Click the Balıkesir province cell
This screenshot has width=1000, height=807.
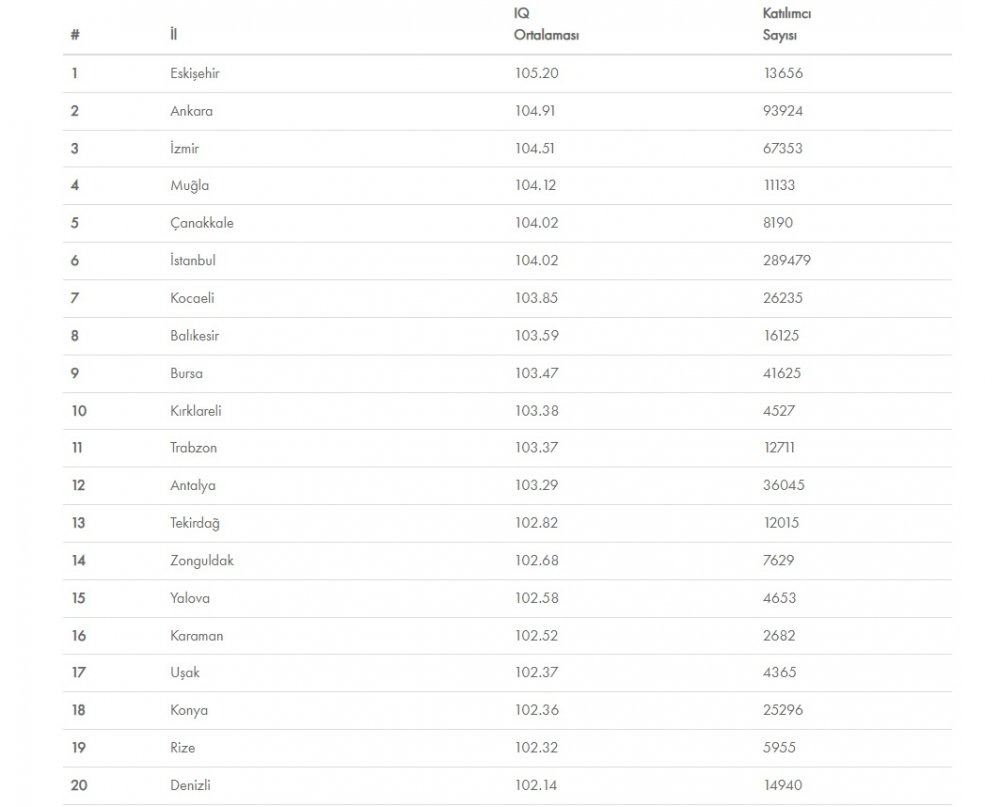pos(194,336)
